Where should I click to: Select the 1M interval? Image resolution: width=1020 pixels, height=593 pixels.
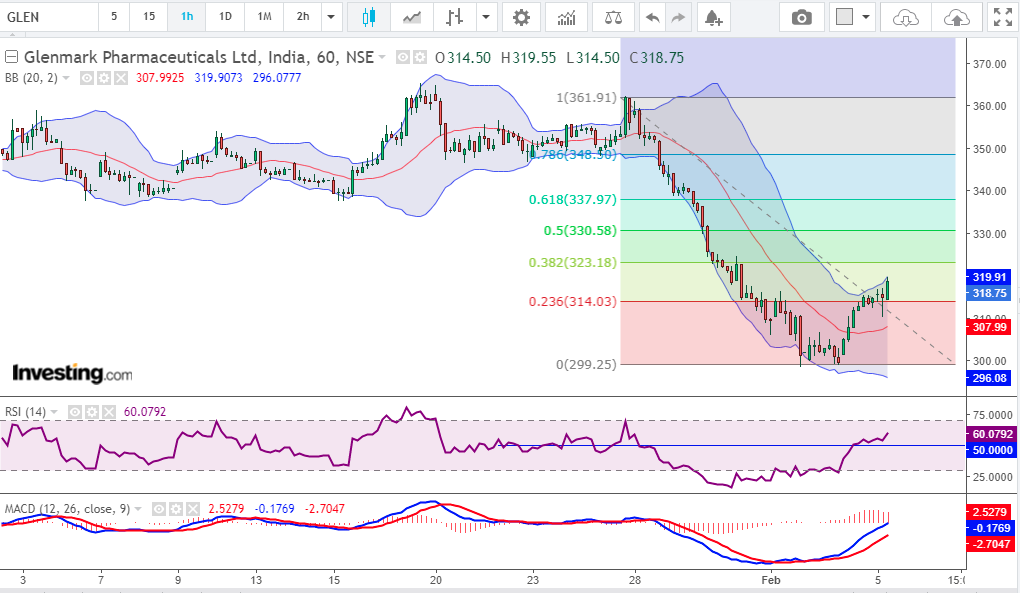tap(264, 17)
